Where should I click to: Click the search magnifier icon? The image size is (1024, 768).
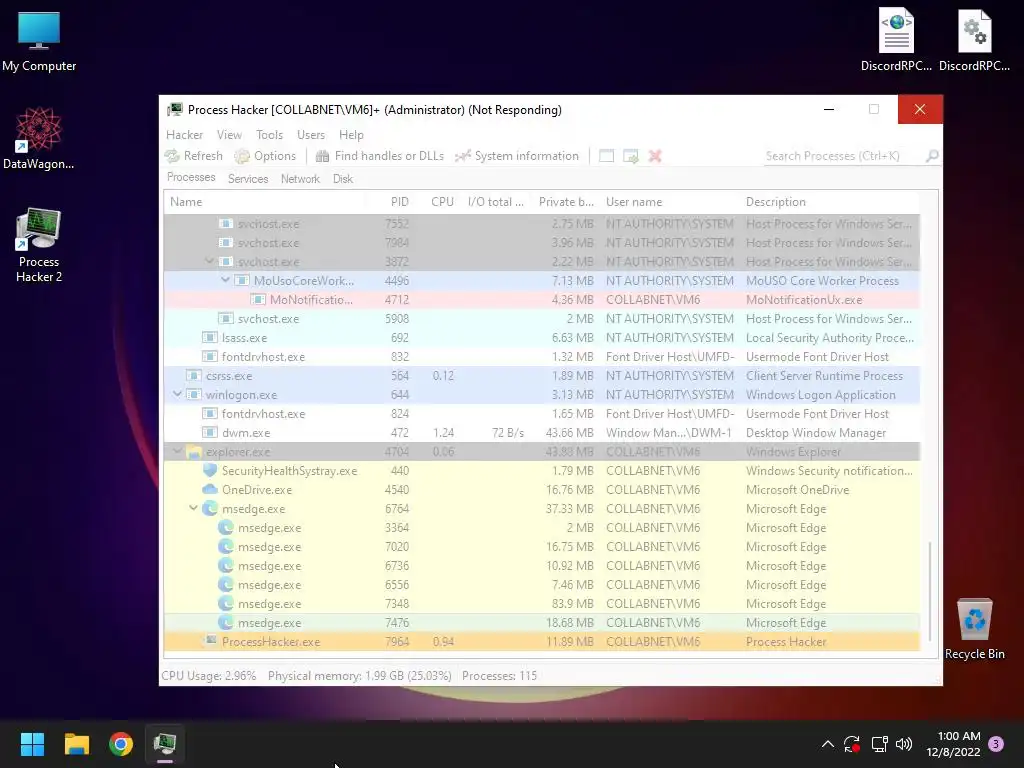coord(932,156)
